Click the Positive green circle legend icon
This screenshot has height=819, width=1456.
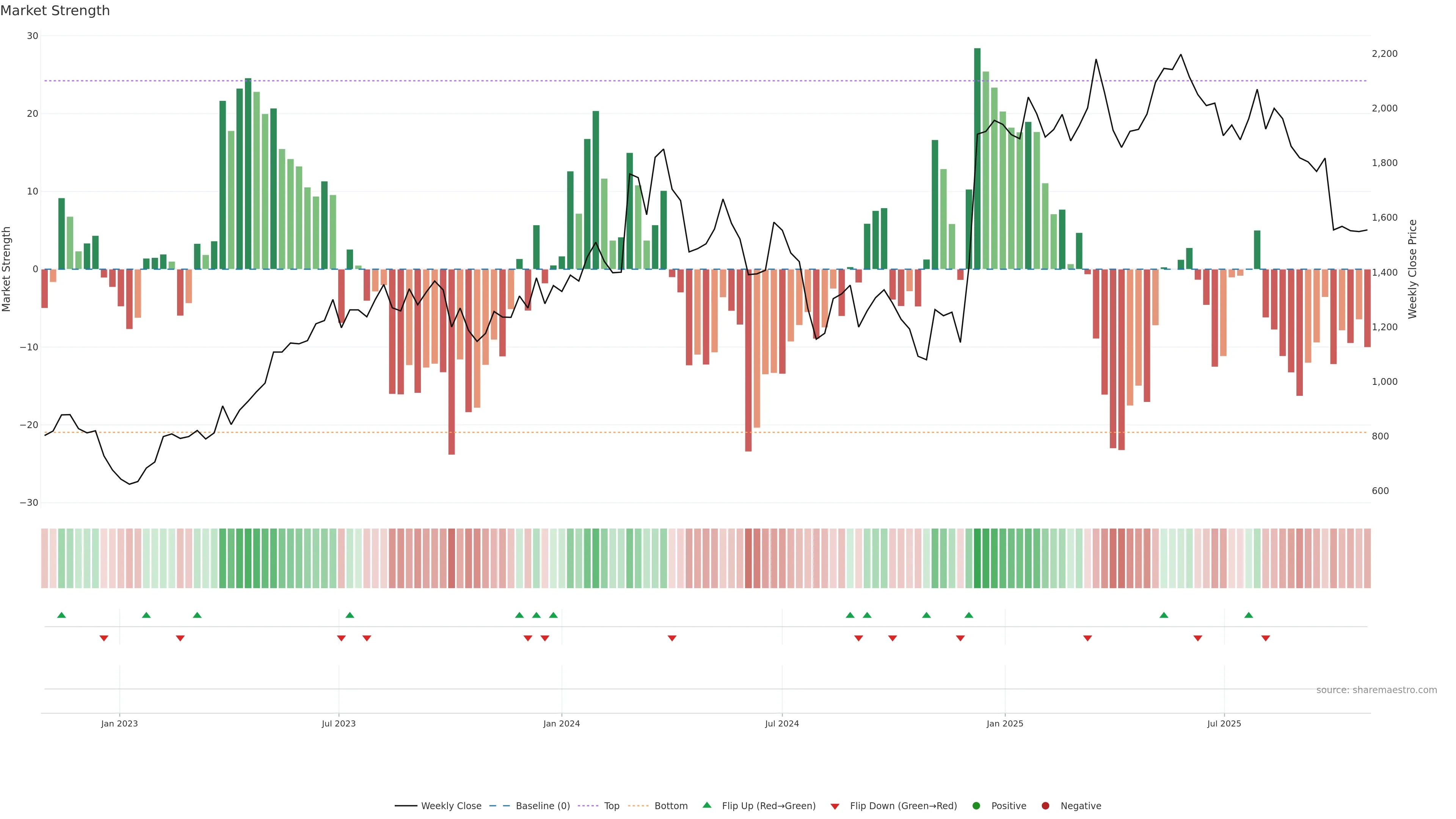pyautogui.click(x=976, y=806)
